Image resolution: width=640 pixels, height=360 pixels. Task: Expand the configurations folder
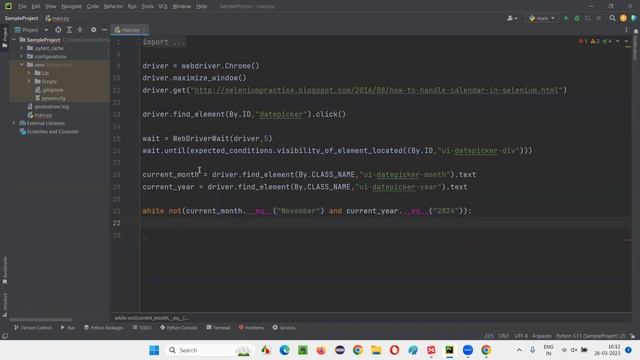[22, 56]
